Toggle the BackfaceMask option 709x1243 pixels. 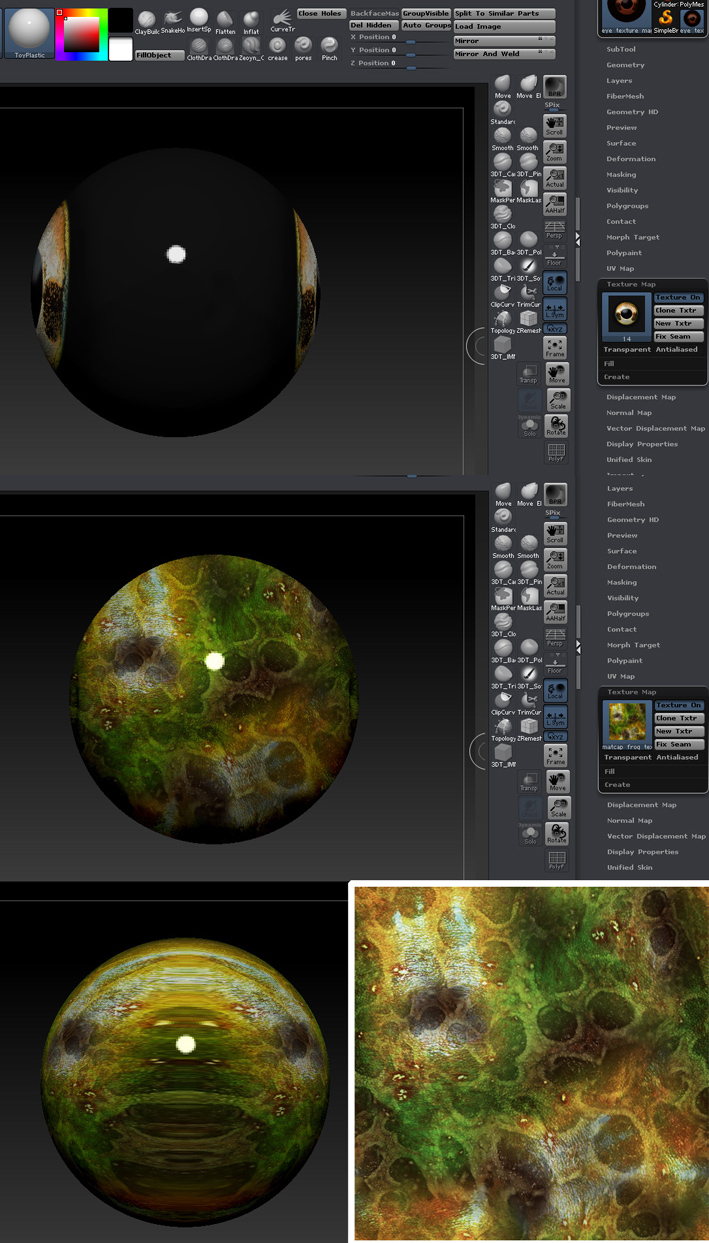click(374, 13)
